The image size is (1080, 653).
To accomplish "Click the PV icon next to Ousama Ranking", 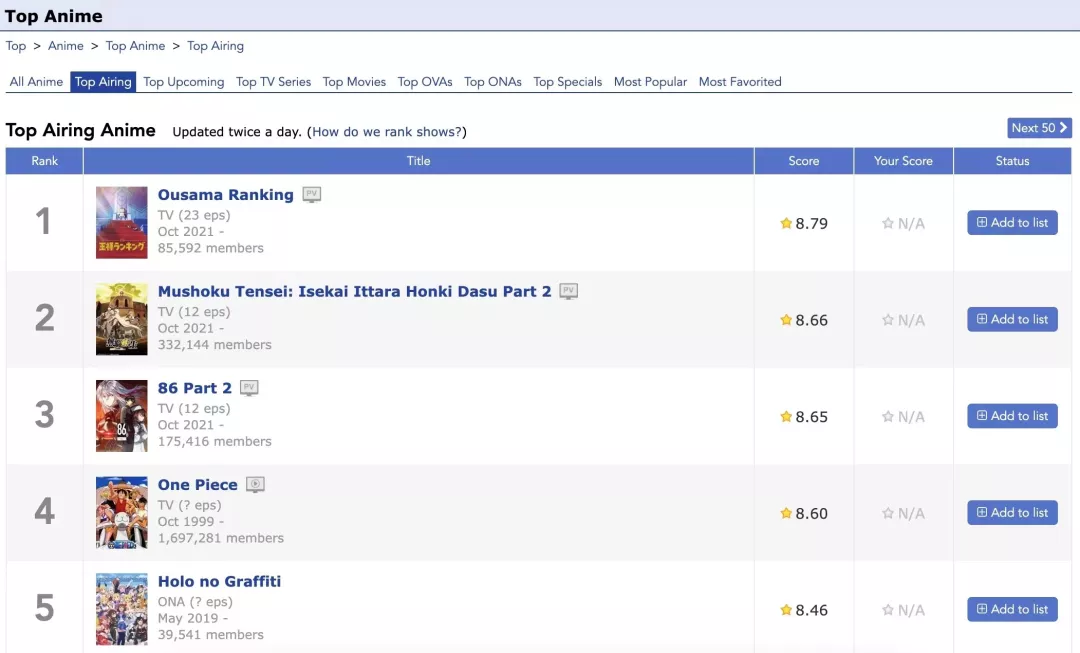I will [x=312, y=195].
